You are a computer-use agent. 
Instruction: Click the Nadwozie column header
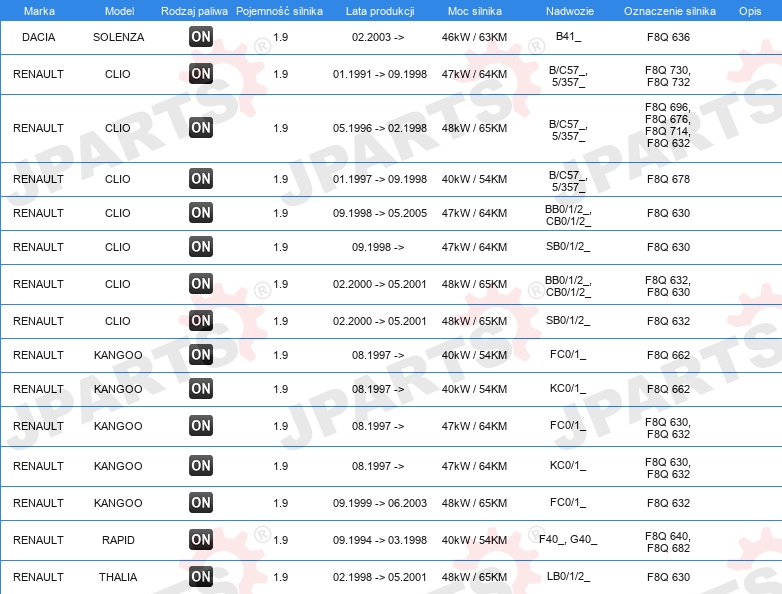click(570, 11)
